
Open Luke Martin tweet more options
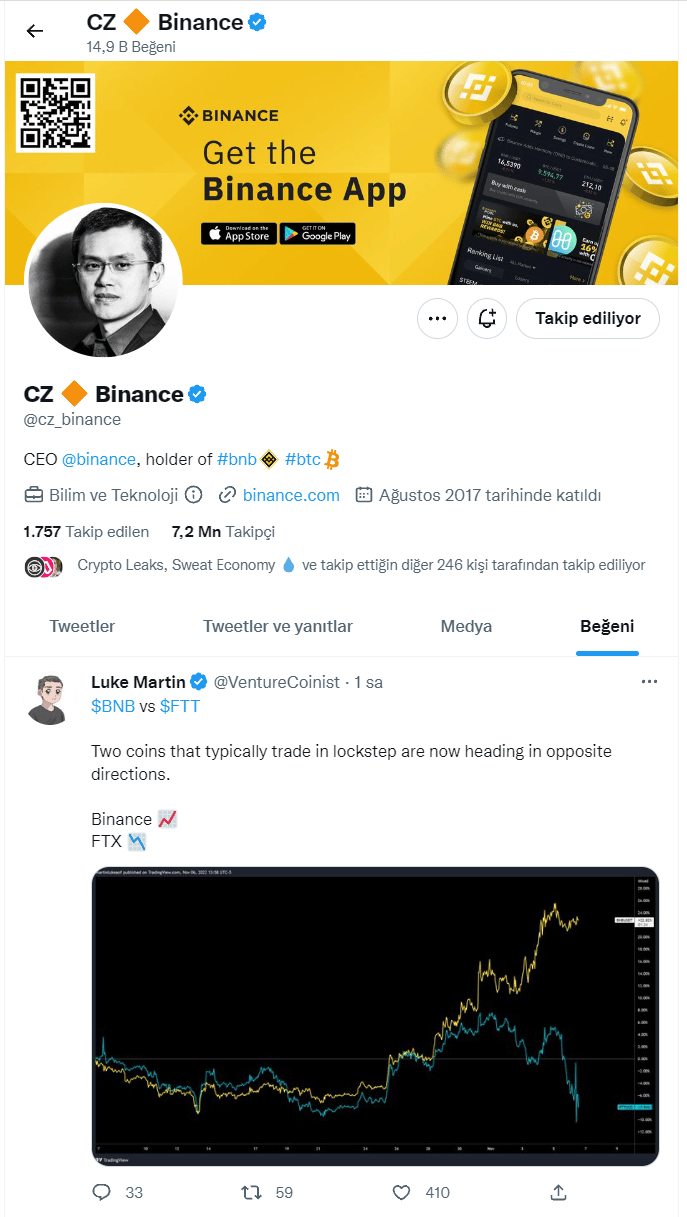pos(649,682)
